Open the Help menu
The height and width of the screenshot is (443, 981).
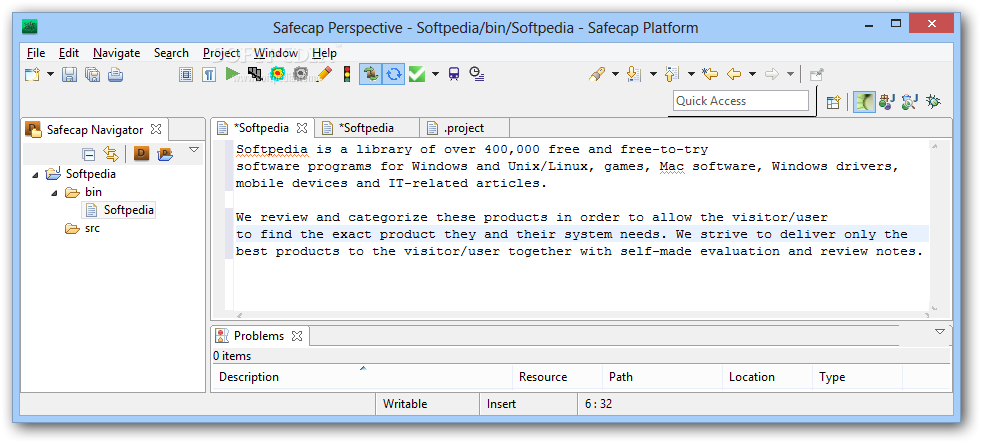point(324,53)
